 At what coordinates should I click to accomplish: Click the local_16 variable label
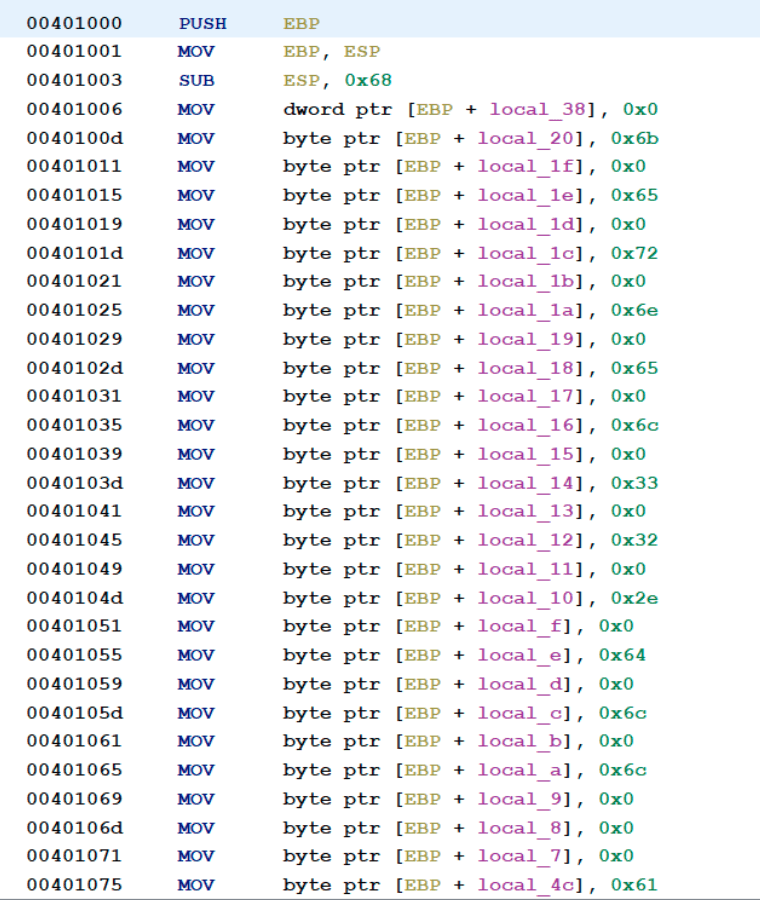[518, 425]
